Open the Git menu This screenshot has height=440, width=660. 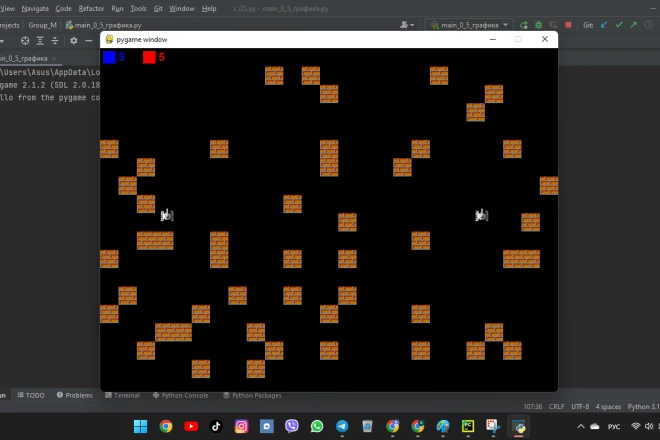click(158, 8)
